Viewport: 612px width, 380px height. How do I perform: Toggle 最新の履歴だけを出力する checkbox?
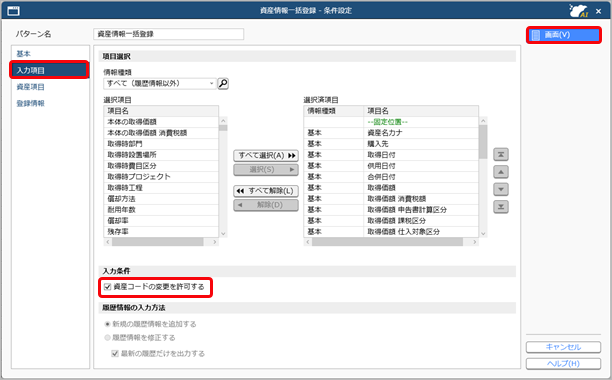115,353
